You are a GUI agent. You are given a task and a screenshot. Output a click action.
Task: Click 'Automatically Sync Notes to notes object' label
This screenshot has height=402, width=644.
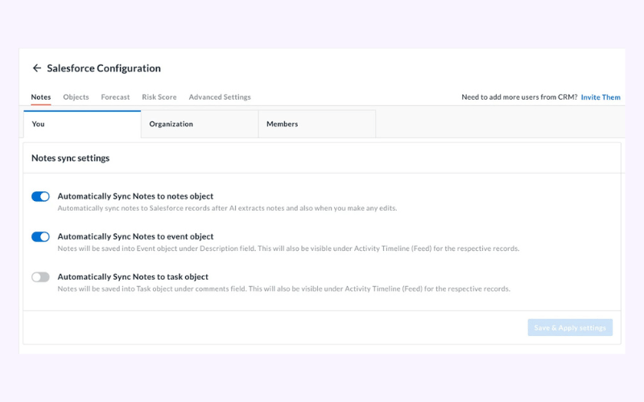pos(136,196)
